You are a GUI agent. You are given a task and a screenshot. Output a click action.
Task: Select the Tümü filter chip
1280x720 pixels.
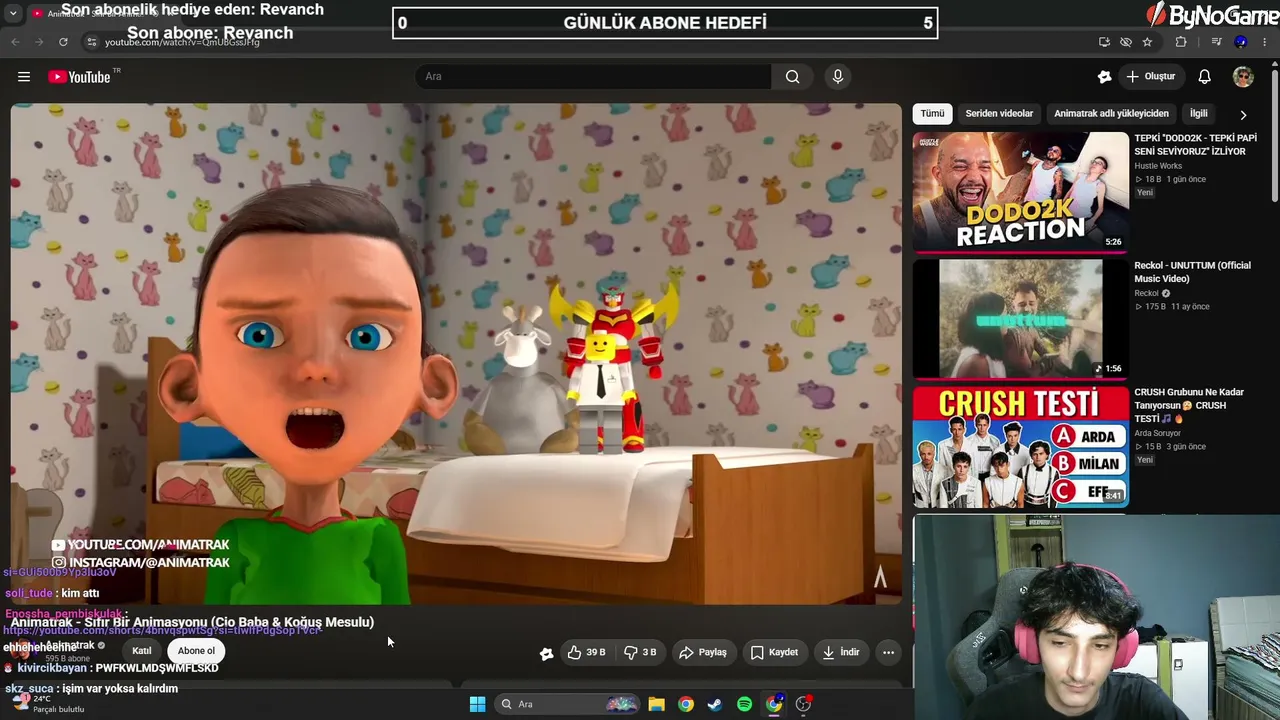point(932,114)
